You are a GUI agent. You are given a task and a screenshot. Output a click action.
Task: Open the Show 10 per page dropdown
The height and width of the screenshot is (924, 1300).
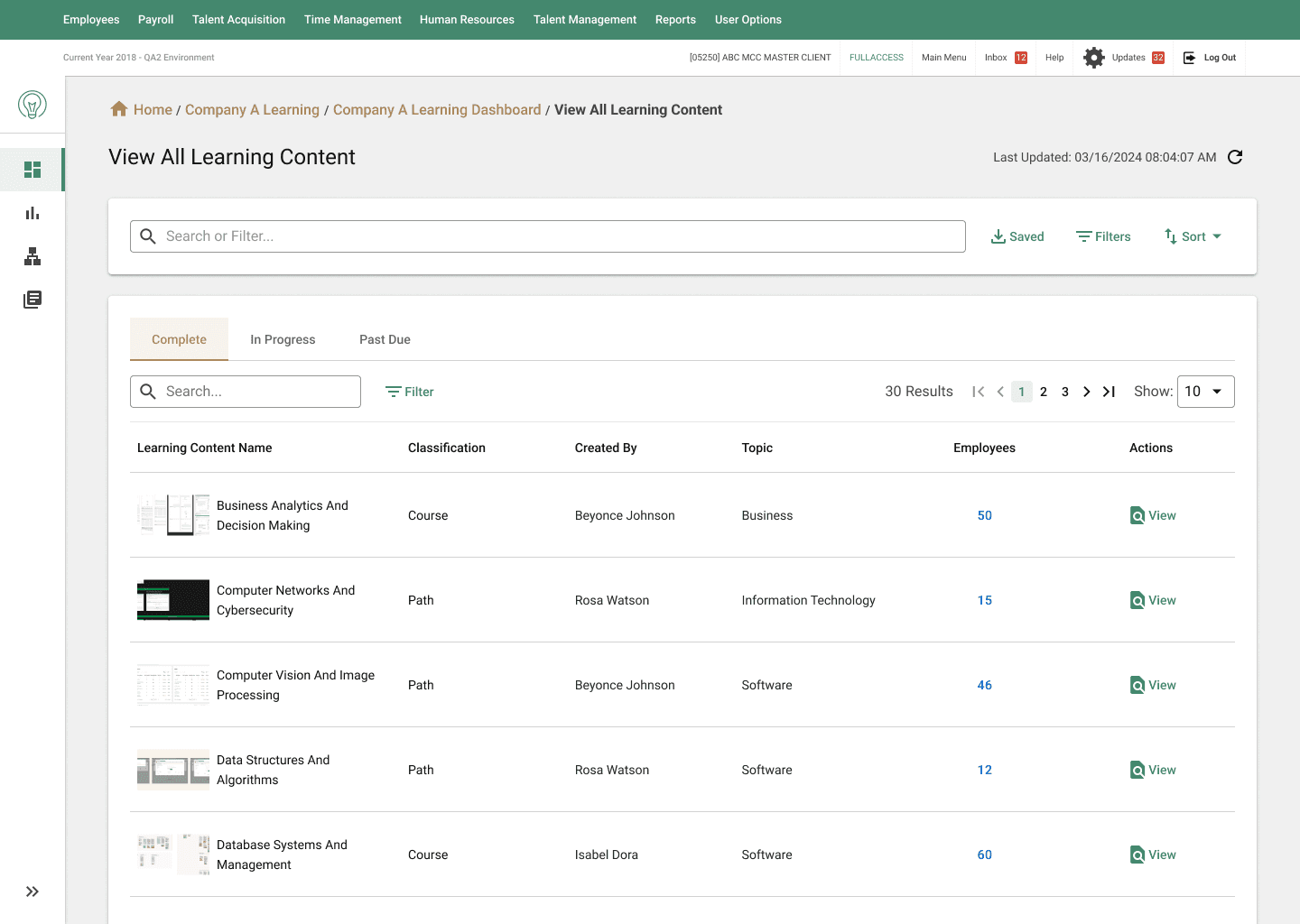[1205, 392]
